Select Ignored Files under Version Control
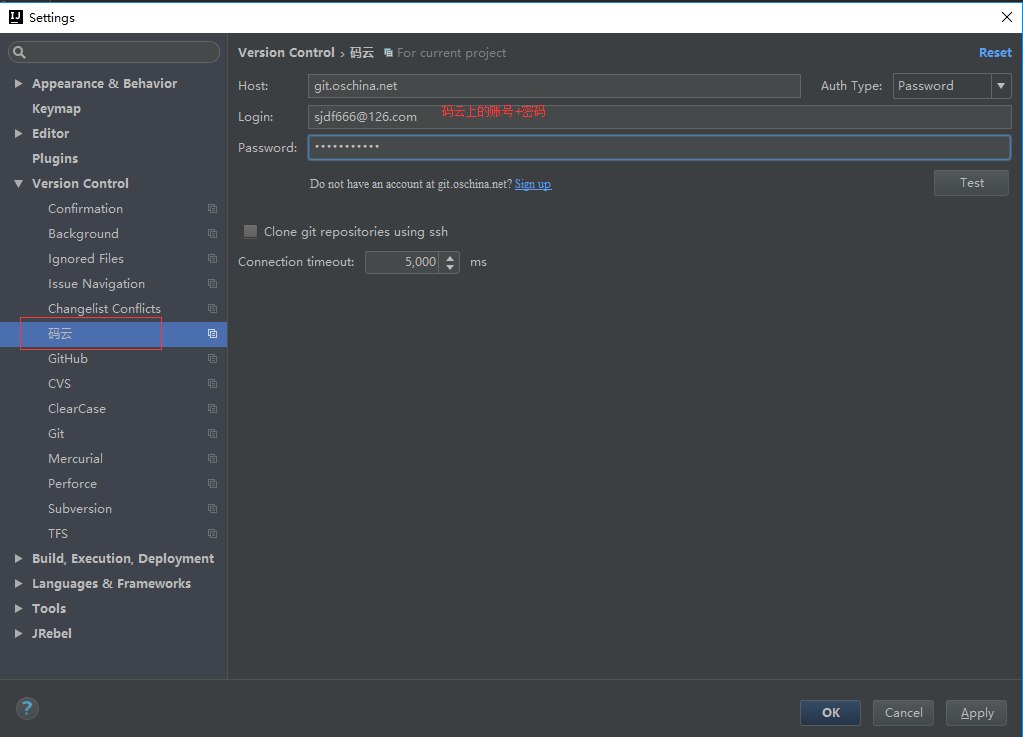1023x737 pixels. tap(85, 258)
